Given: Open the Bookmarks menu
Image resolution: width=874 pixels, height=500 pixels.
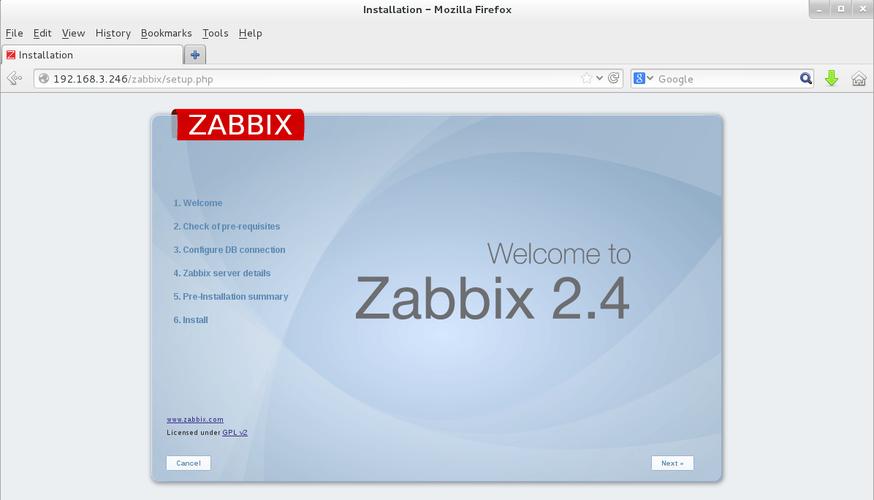Looking at the screenshot, I should 166,33.
